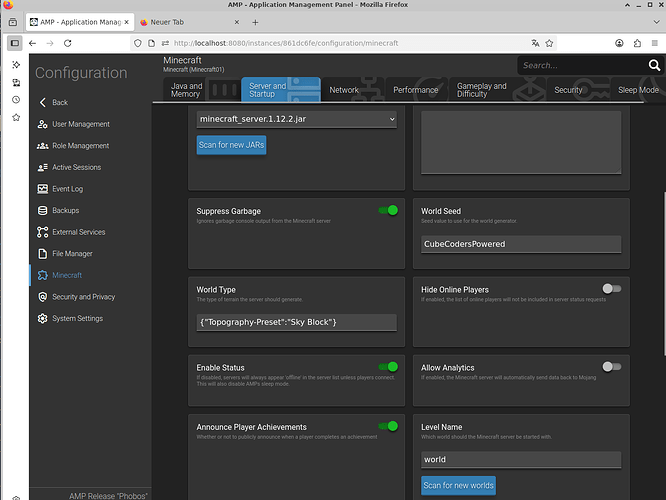Click the Firefox URL address bar
This screenshot has width=666, height=500.
[344, 43]
